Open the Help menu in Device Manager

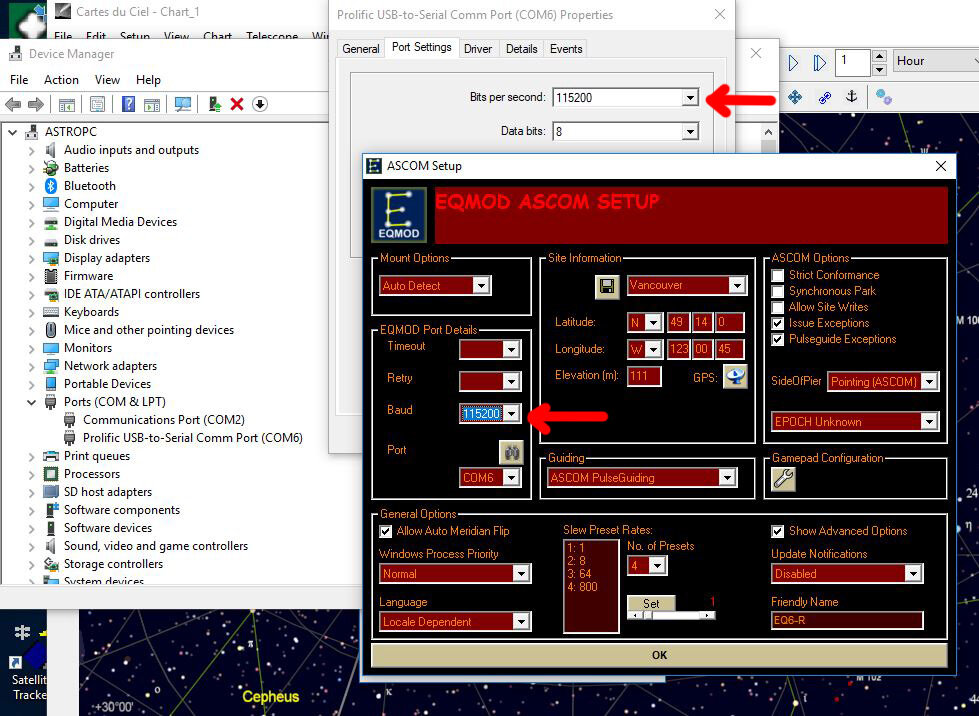coord(148,80)
